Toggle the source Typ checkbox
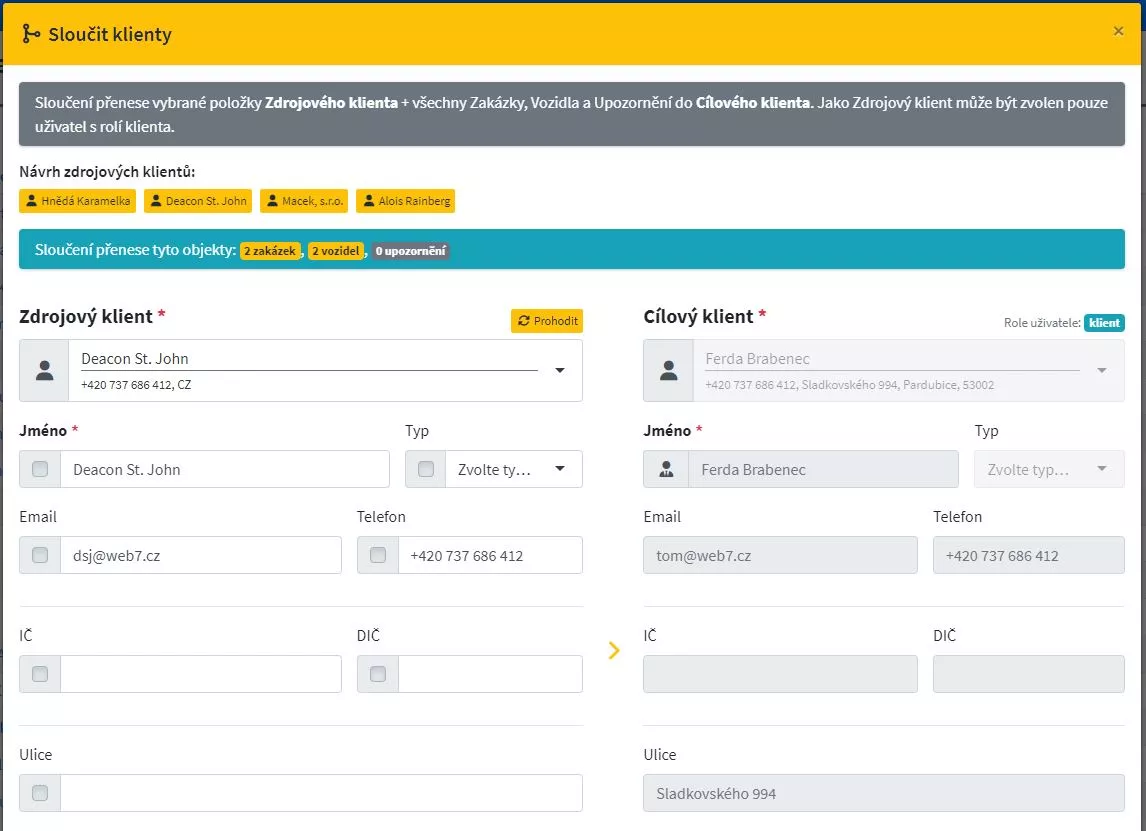1146x831 pixels. click(426, 469)
